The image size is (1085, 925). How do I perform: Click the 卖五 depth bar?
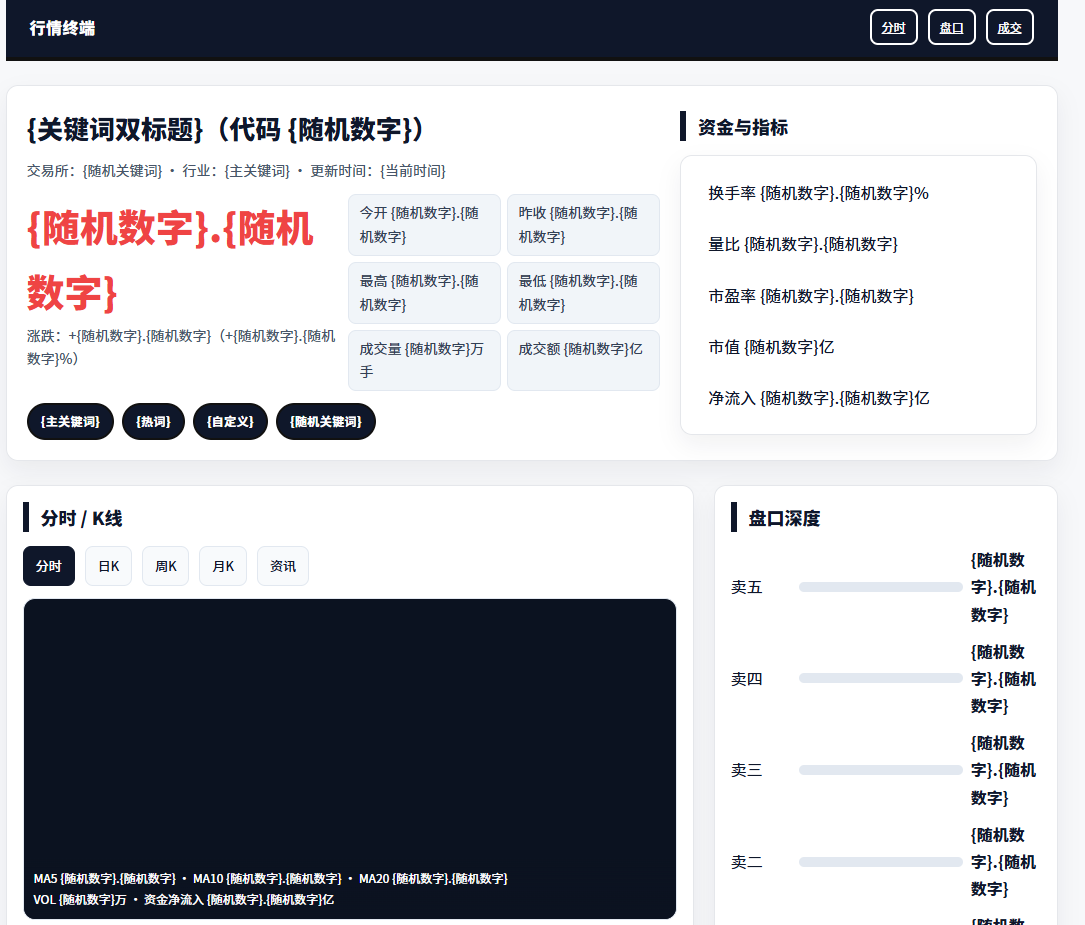pyautogui.click(x=880, y=587)
